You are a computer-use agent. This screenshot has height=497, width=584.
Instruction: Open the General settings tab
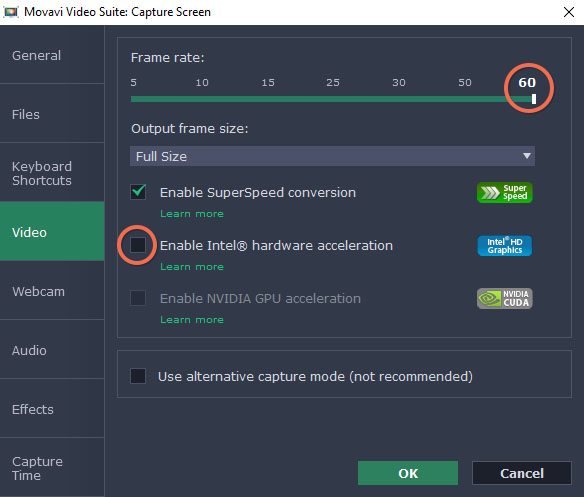coord(52,55)
